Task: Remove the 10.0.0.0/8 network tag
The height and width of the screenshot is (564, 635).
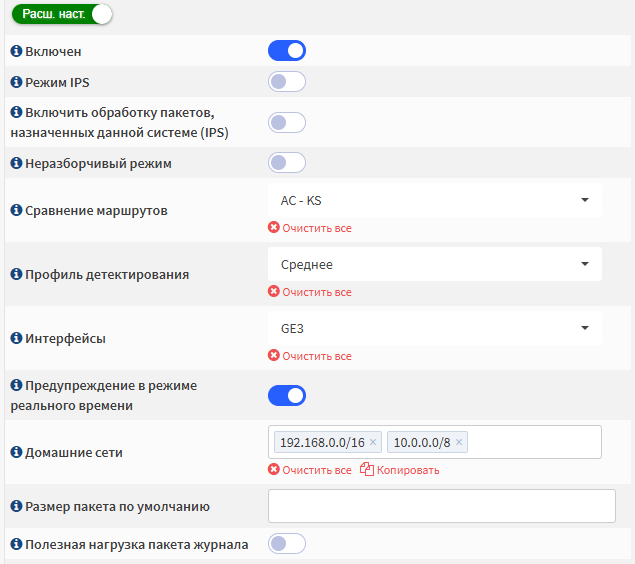Action: 459,442
